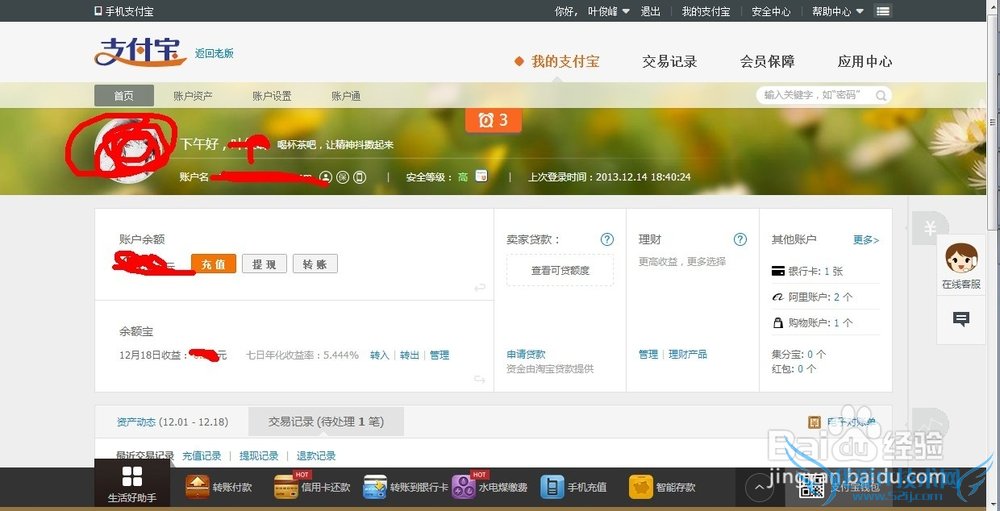Click the 水电煤缴费 icon
Image resolution: width=1000 pixels, height=511 pixels.
(x=464, y=487)
